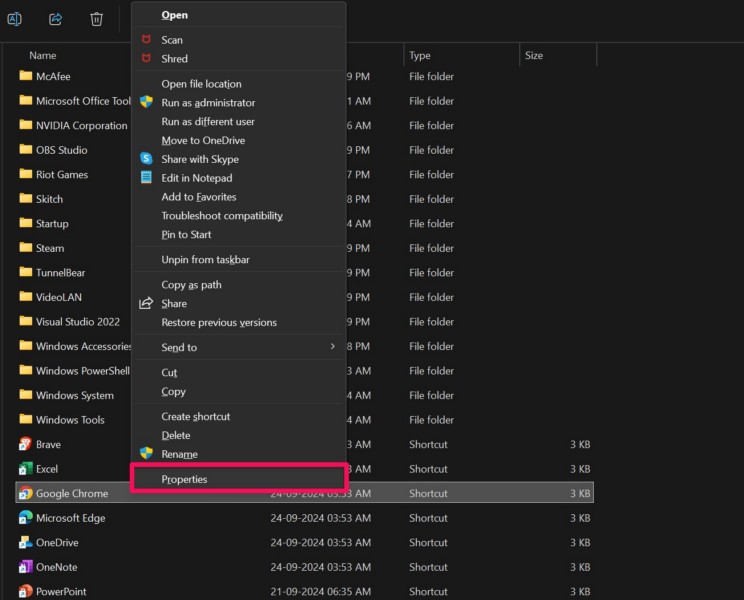744x600 pixels.
Task: Select Properties in the context menu
Action: 185,479
